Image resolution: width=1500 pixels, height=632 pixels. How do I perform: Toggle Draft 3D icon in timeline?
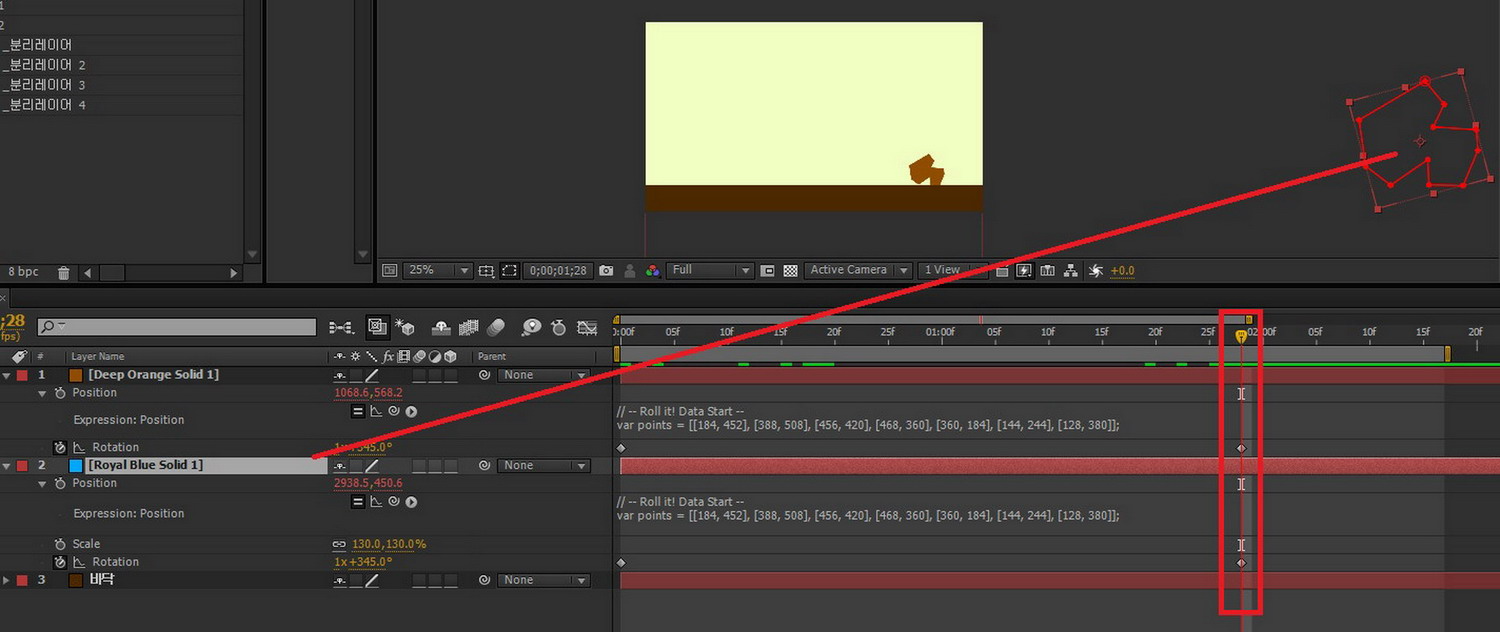pyautogui.click(x=405, y=327)
